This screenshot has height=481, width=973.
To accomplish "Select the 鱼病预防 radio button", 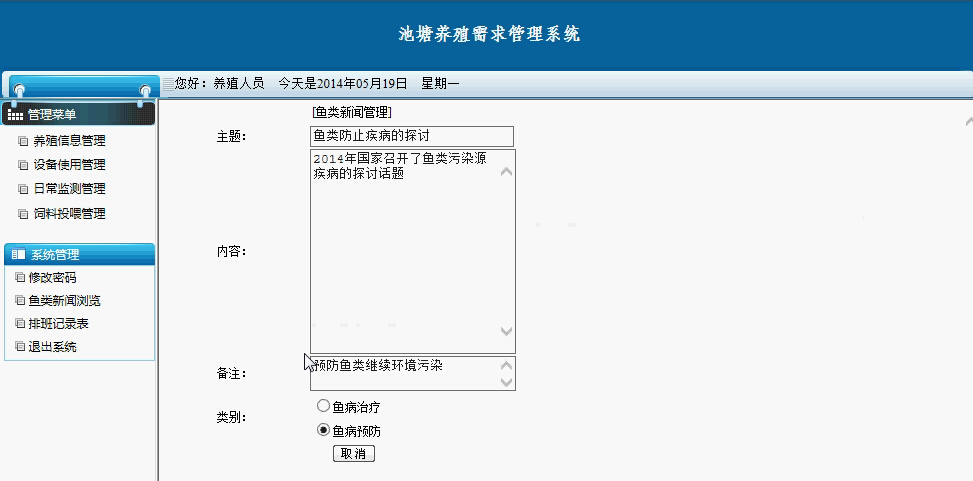I will 323,429.
